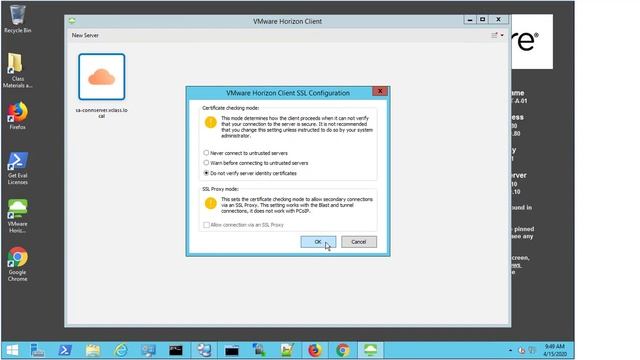The width and height of the screenshot is (640, 360).
Task: Click the VMware Horizon Client taskbar icon
Action: tap(370, 350)
